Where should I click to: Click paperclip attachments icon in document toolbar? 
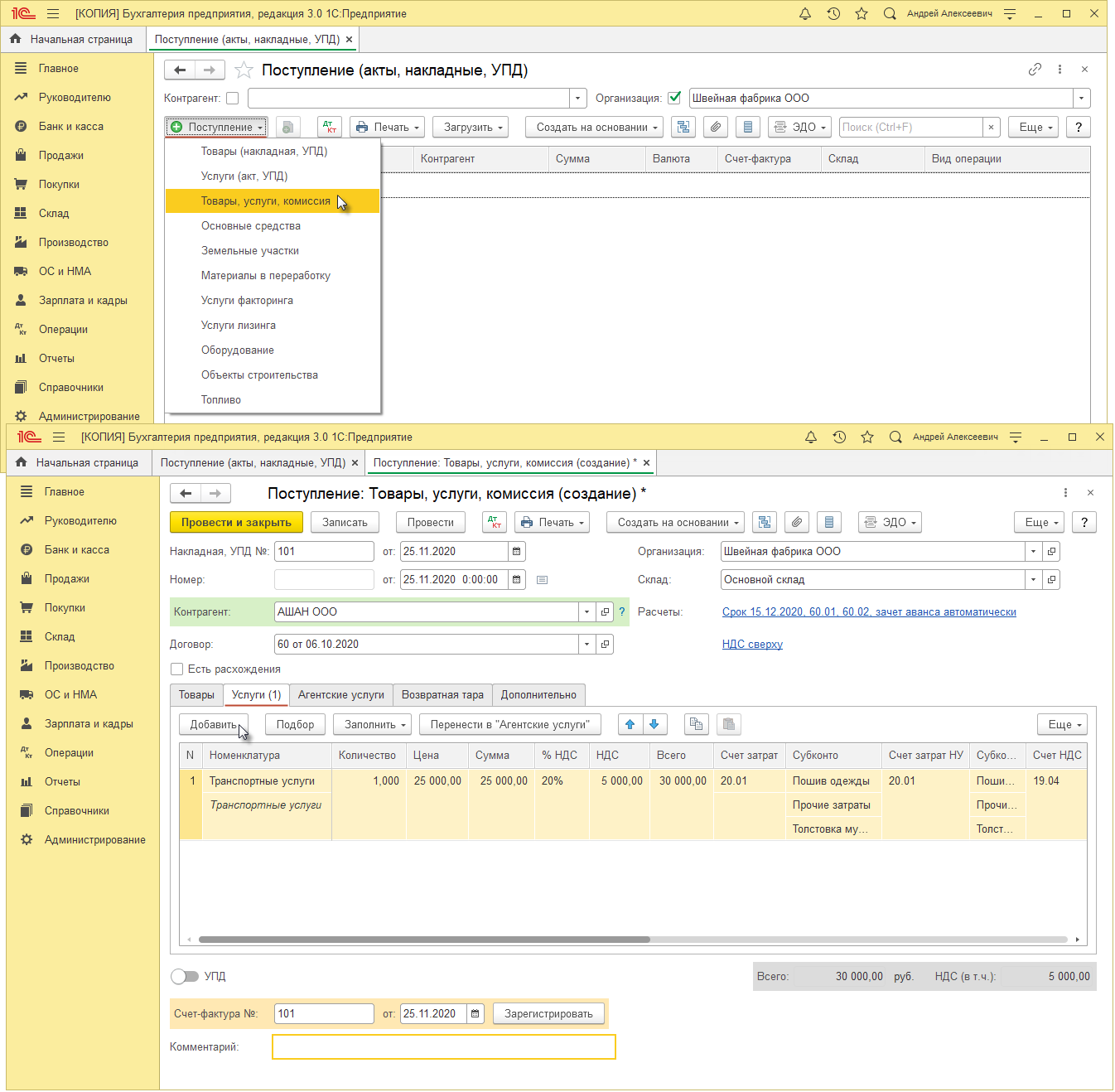(x=796, y=522)
